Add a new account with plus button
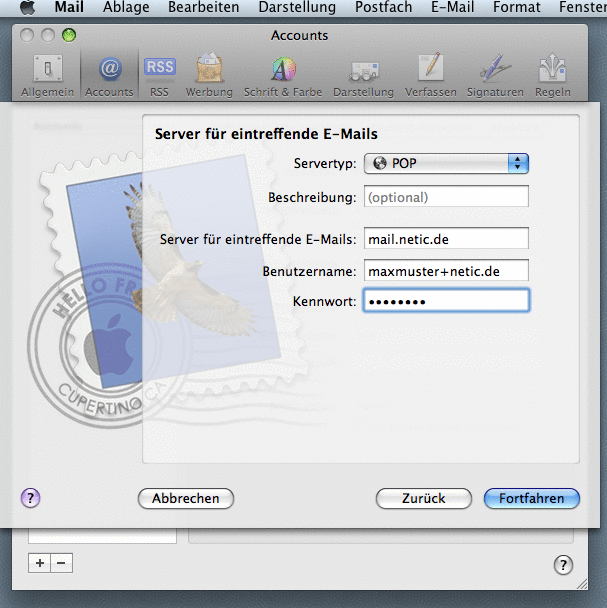The image size is (607, 608). 39,563
